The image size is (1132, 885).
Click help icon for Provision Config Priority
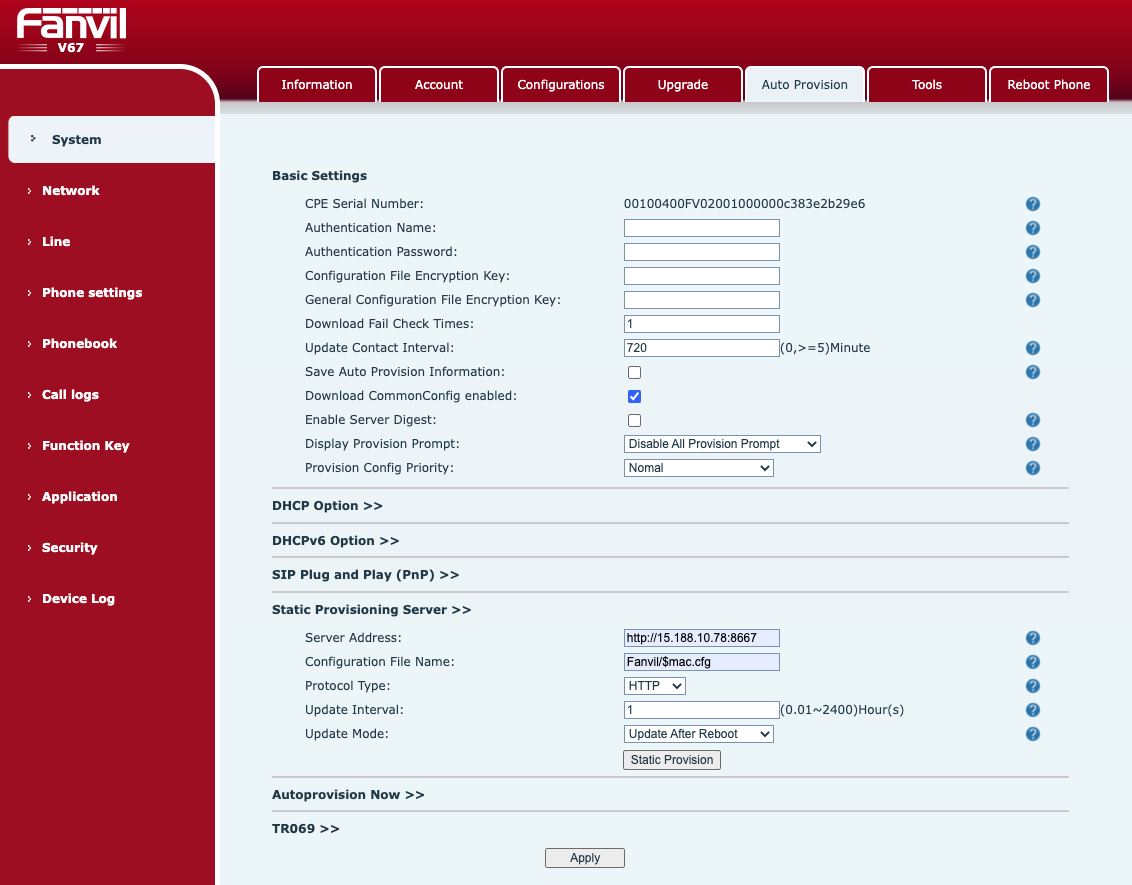pos(1032,468)
